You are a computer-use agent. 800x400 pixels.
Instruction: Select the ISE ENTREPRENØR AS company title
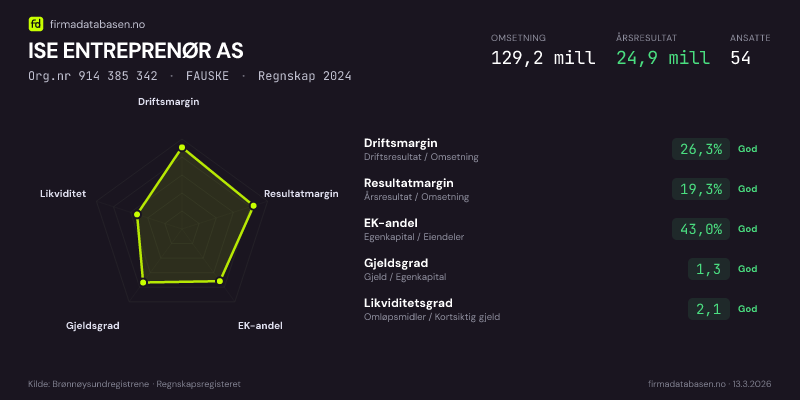click(135, 50)
